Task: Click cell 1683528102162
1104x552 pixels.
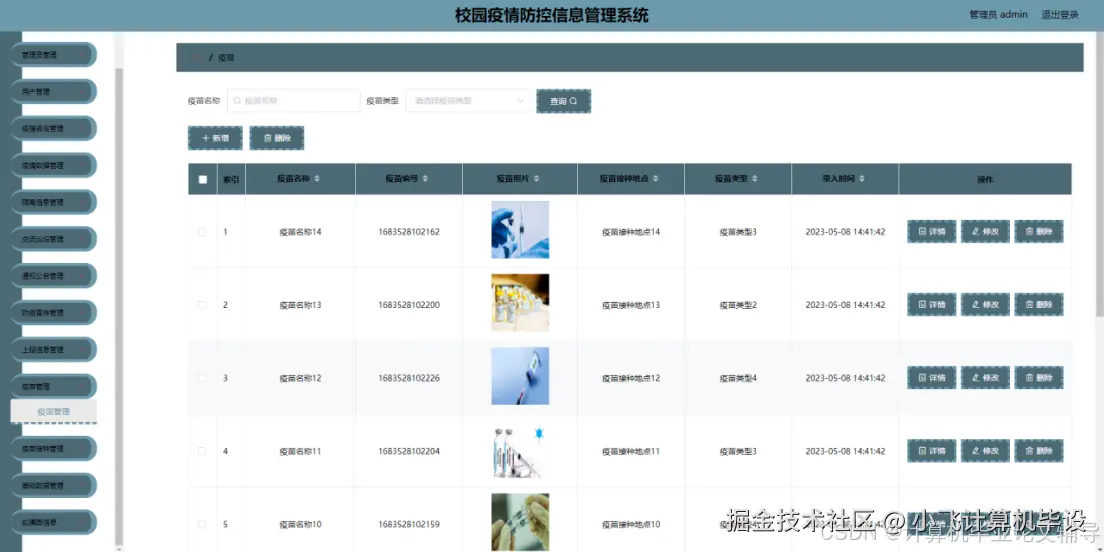Action: [409, 232]
